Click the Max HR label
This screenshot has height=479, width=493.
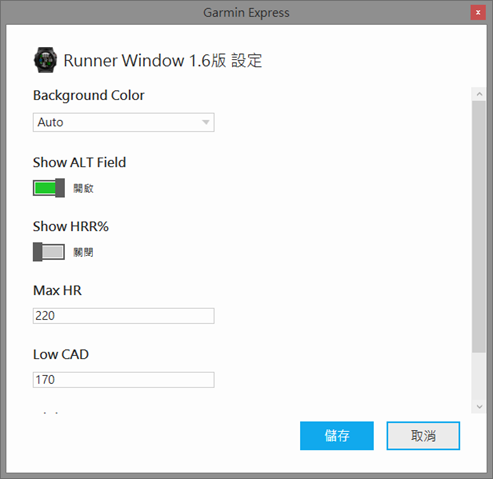pyautogui.click(x=57, y=290)
